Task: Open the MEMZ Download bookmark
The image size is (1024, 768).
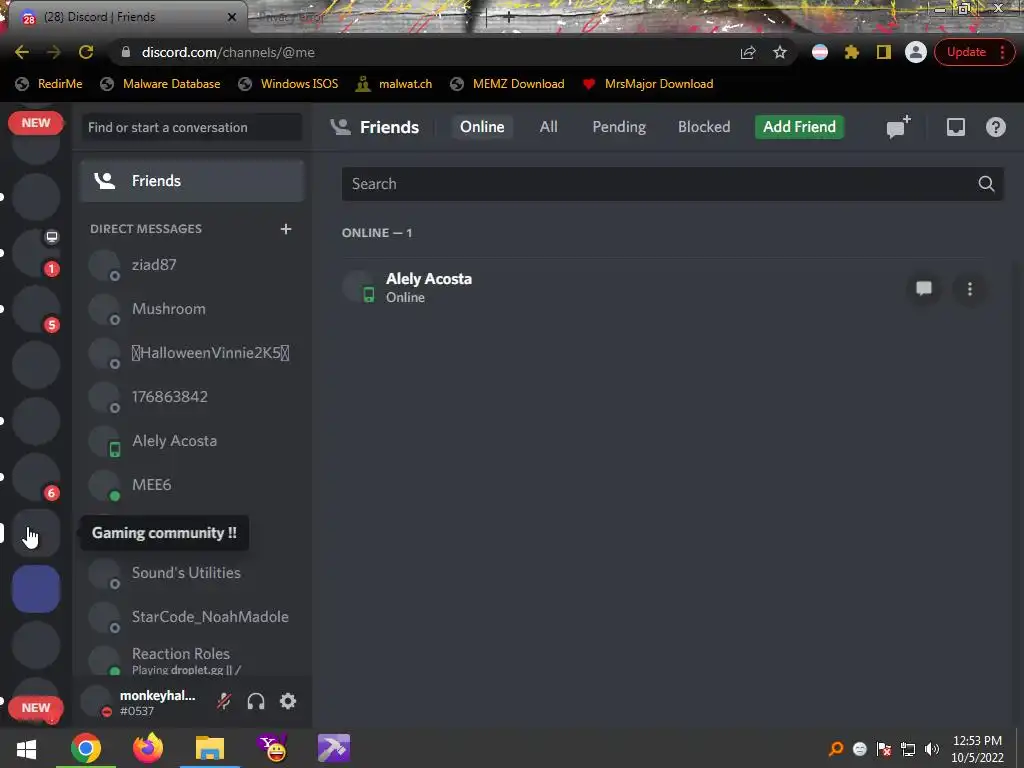Action: click(x=507, y=84)
